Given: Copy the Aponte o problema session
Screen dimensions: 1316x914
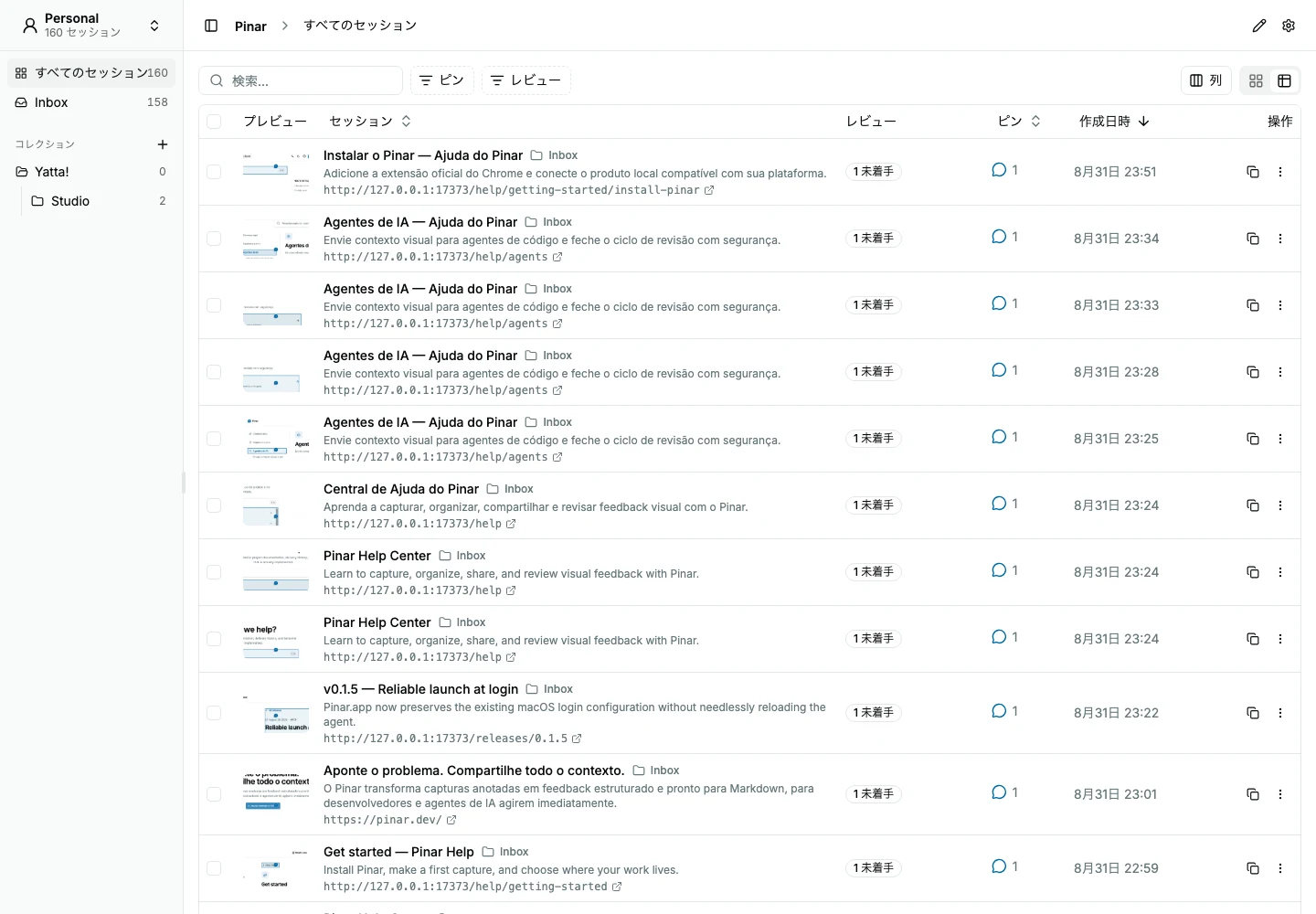Looking at the screenshot, I should 1253,794.
